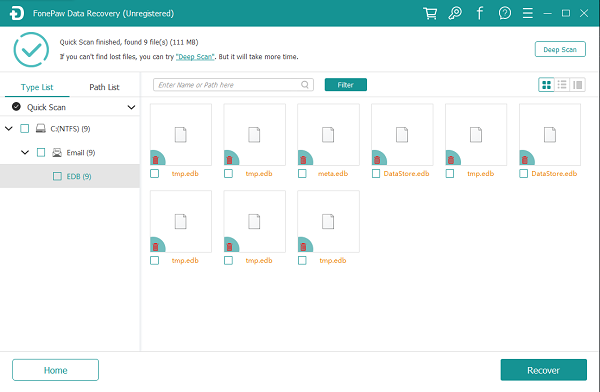Tick the Email (9) checkbox
The width and height of the screenshot is (600, 392).
tap(41, 153)
